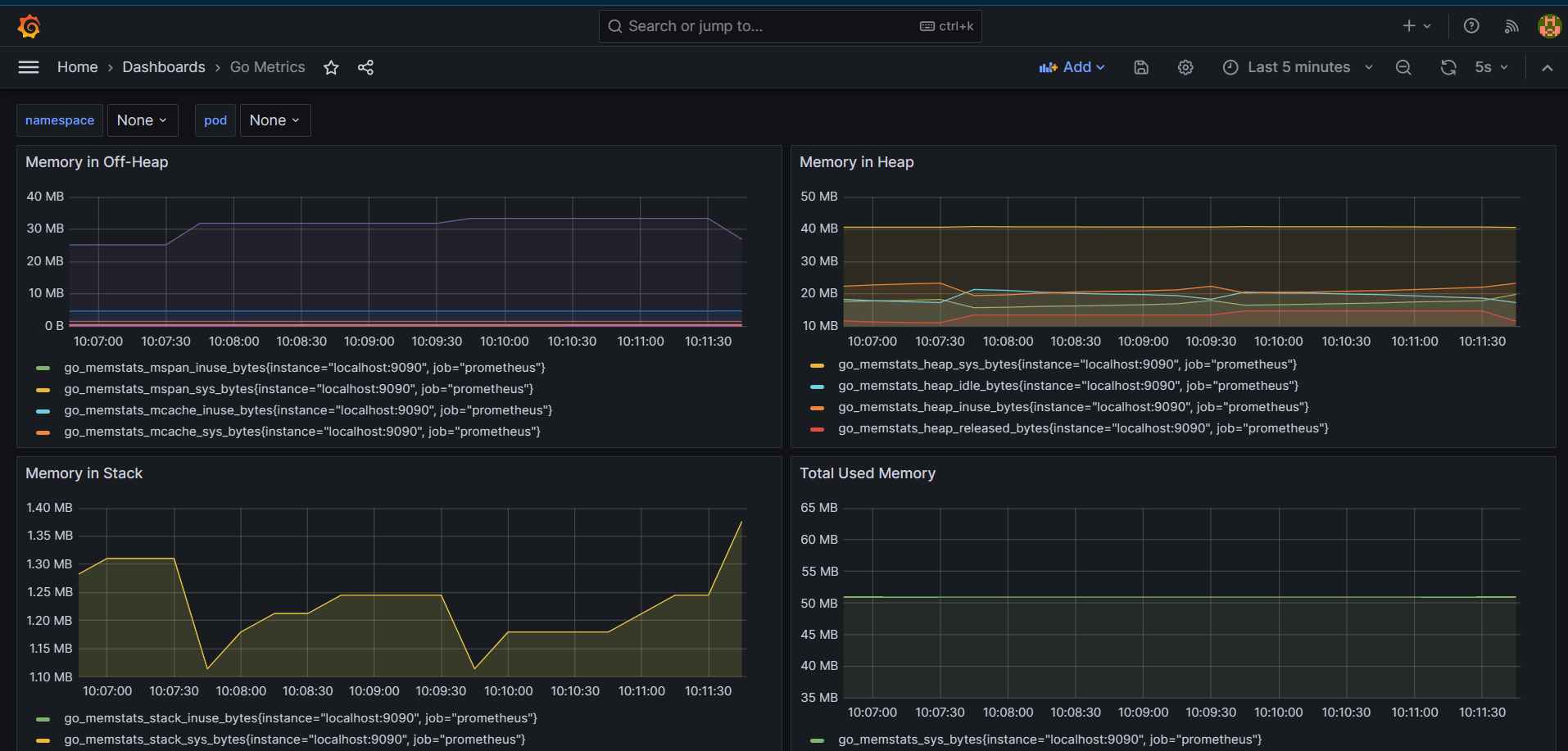Viewport: 1568px width, 751px height.
Task: Toggle the go_memstats_sys_bytes legend series
Action: coord(1050,740)
